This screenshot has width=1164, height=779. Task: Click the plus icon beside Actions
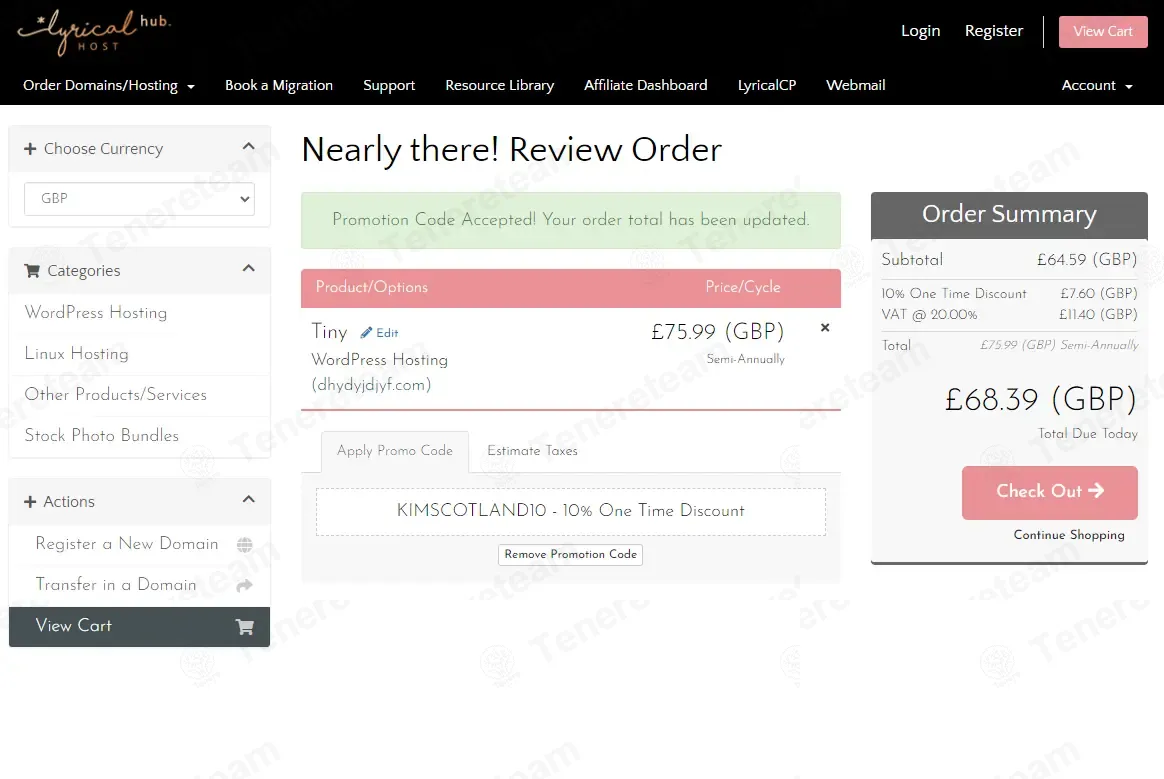[30, 502]
